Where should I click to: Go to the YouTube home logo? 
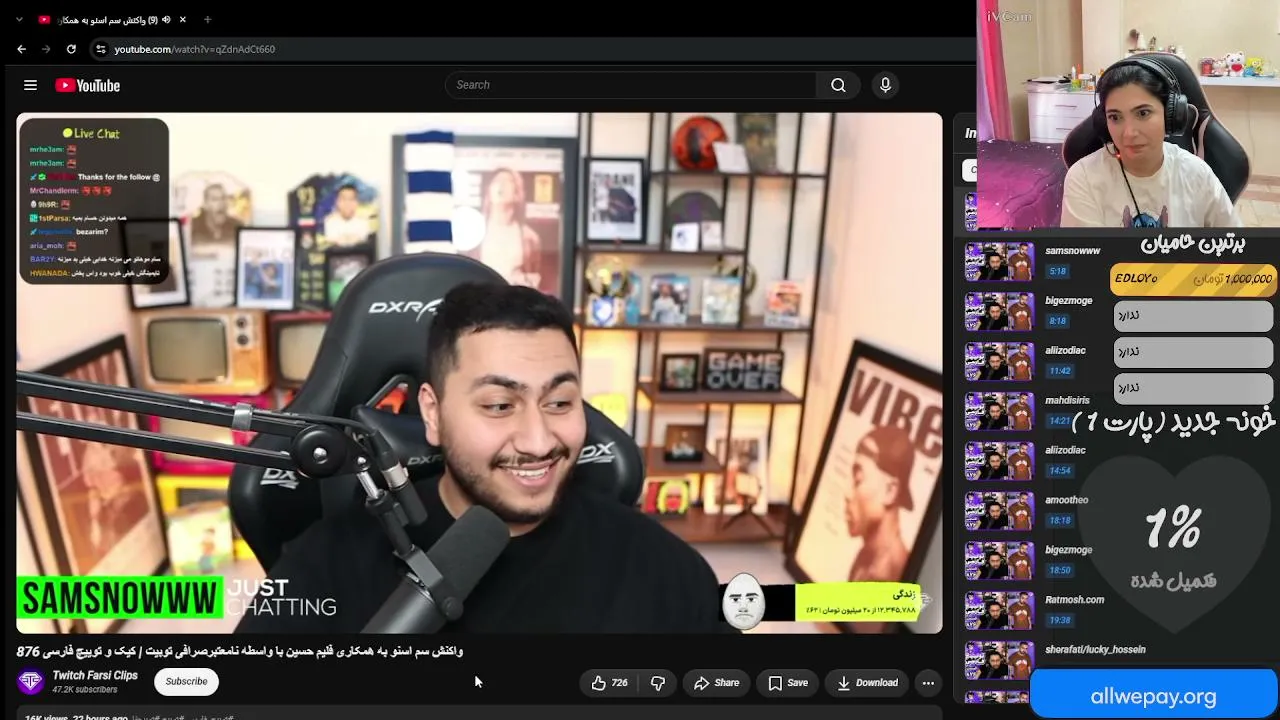tap(88, 86)
